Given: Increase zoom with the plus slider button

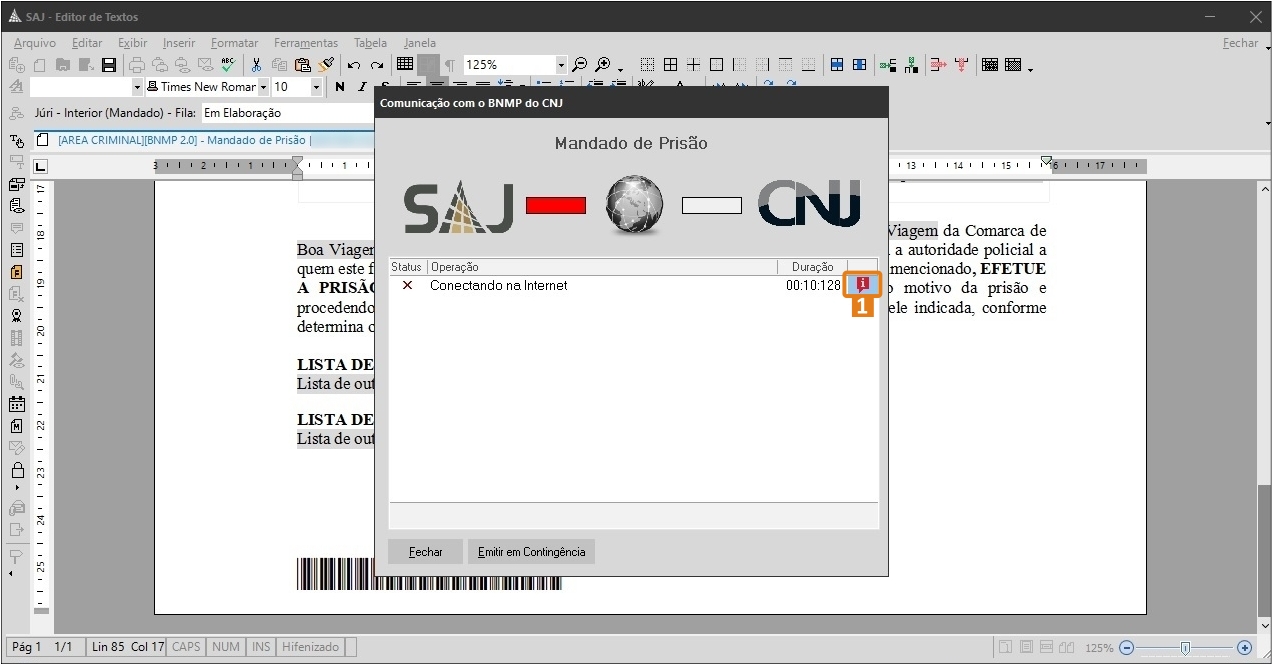Looking at the screenshot, I should (x=1245, y=648).
